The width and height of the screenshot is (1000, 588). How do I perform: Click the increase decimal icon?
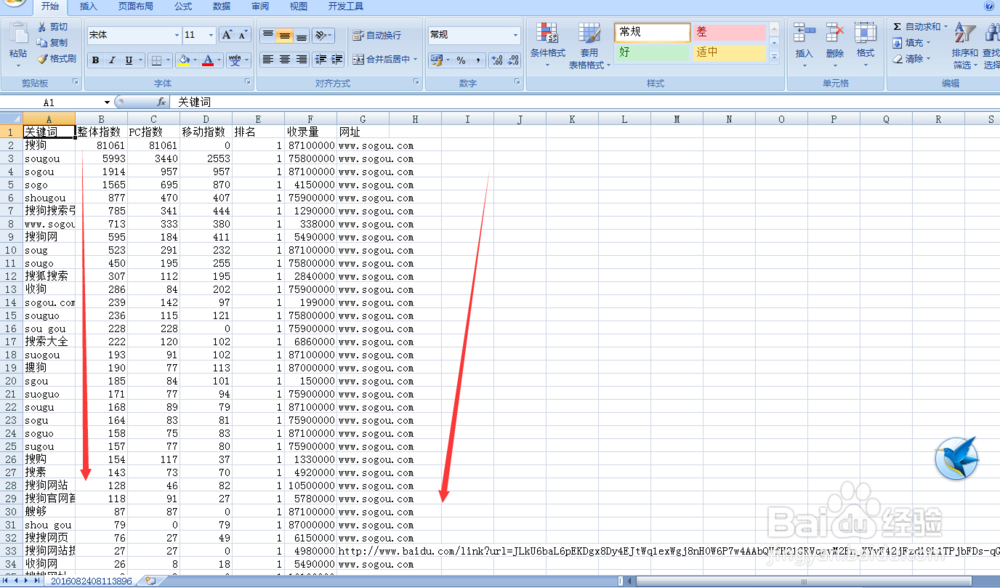(x=497, y=60)
